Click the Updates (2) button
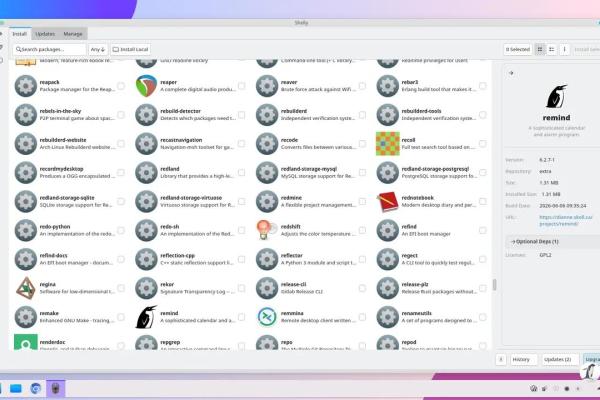The height and width of the screenshot is (400, 600). pos(558,359)
